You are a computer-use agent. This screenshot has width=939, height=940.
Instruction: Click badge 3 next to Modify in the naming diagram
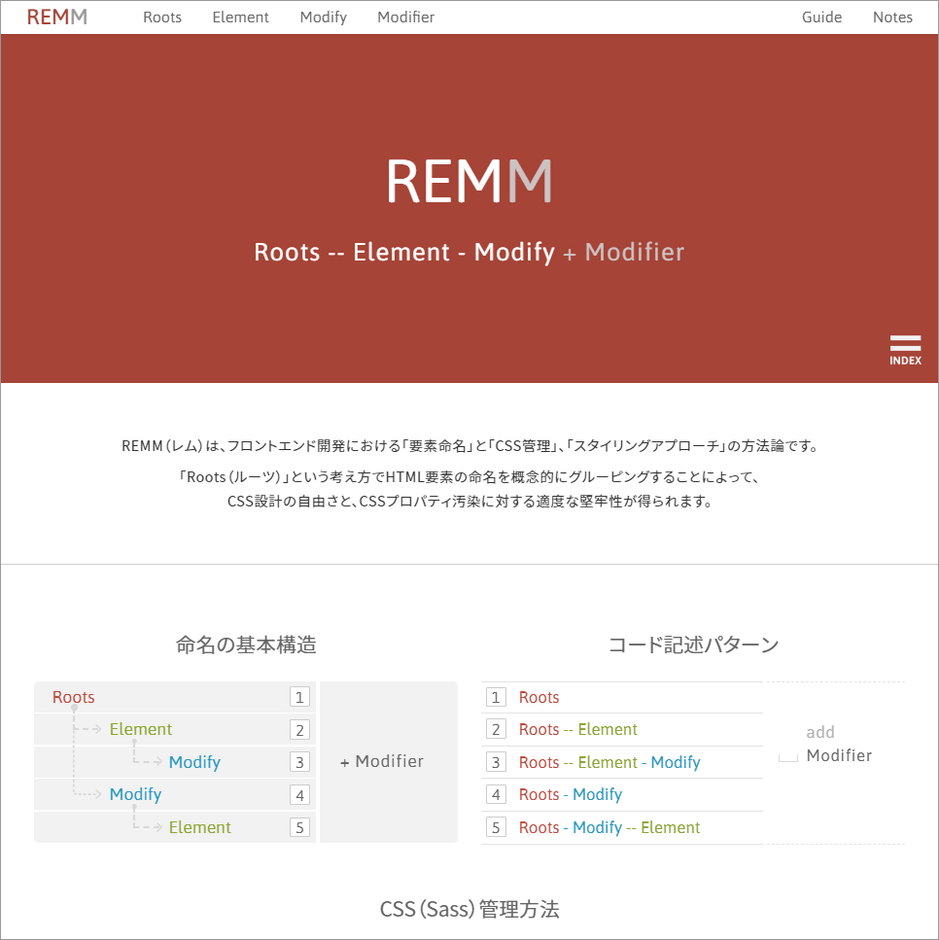point(299,762)
